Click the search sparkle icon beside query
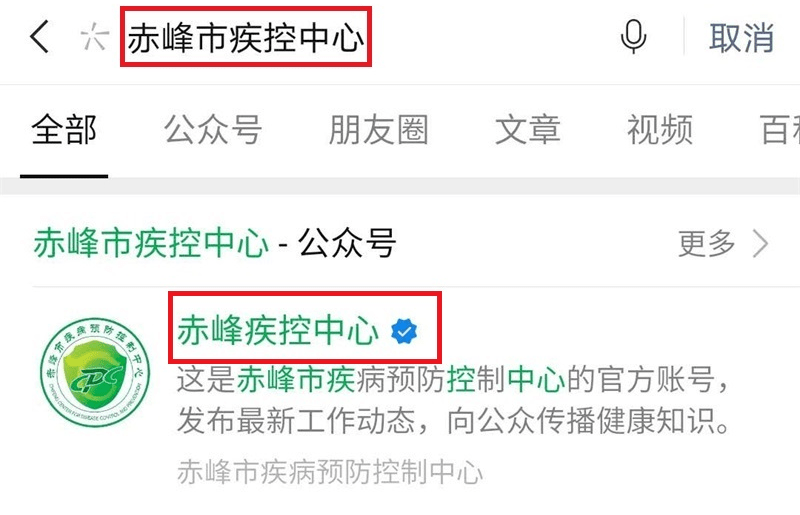Screen dimensions: 800x515 [x=95, y=37]
